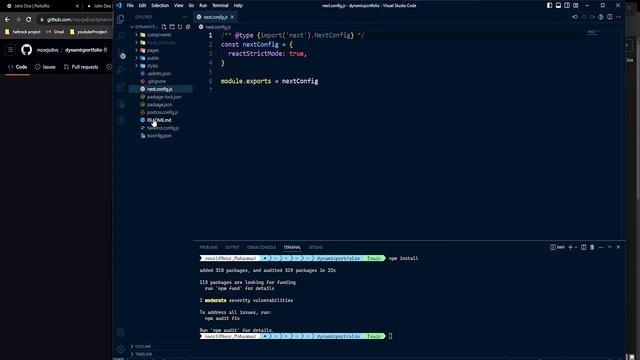The image size is (640, 360).
Task: Expand the node_modules folder
Action: (161, 42)
